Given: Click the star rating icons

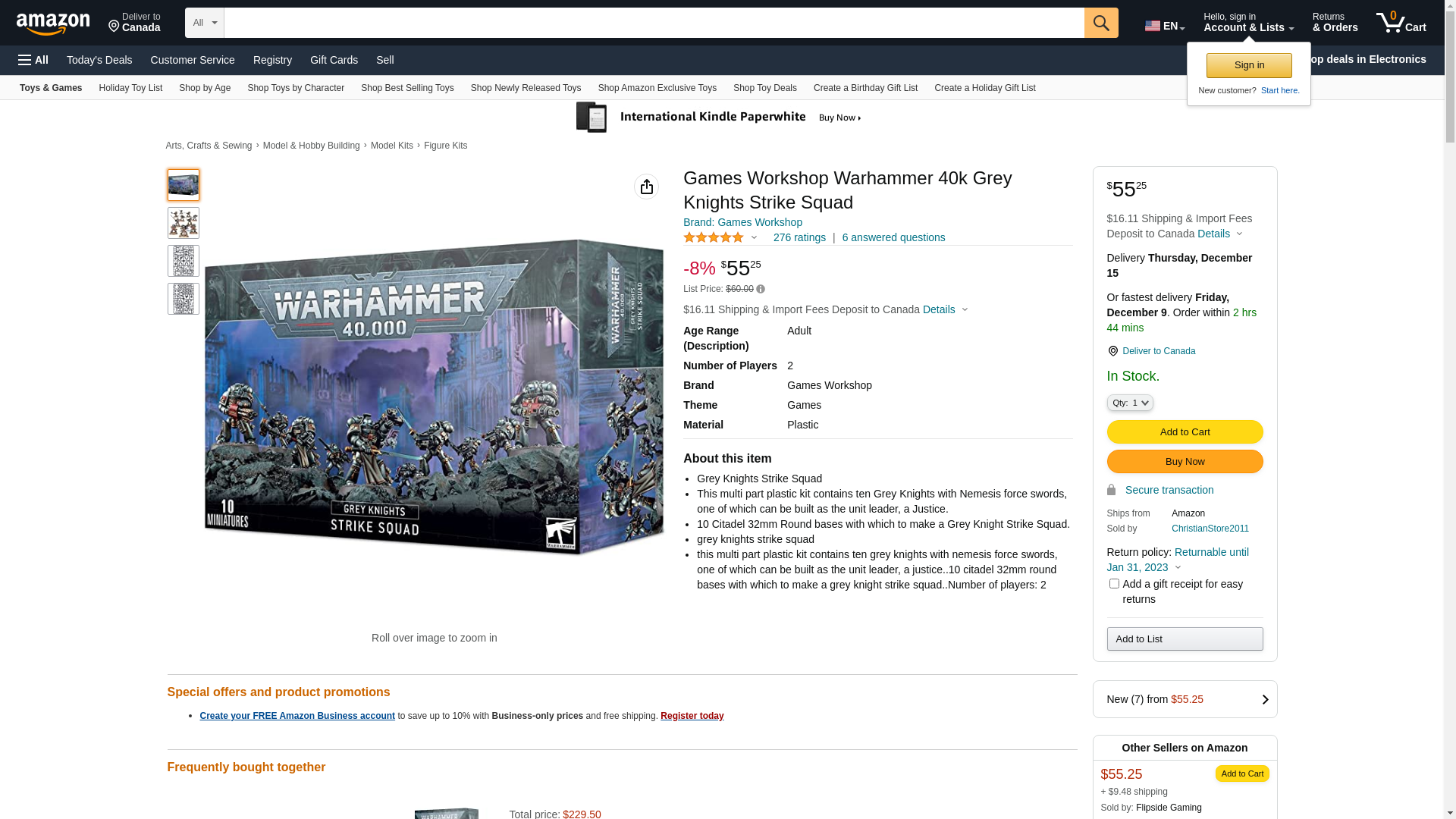Looking at the screenshot, I should (x=714, y=237).
